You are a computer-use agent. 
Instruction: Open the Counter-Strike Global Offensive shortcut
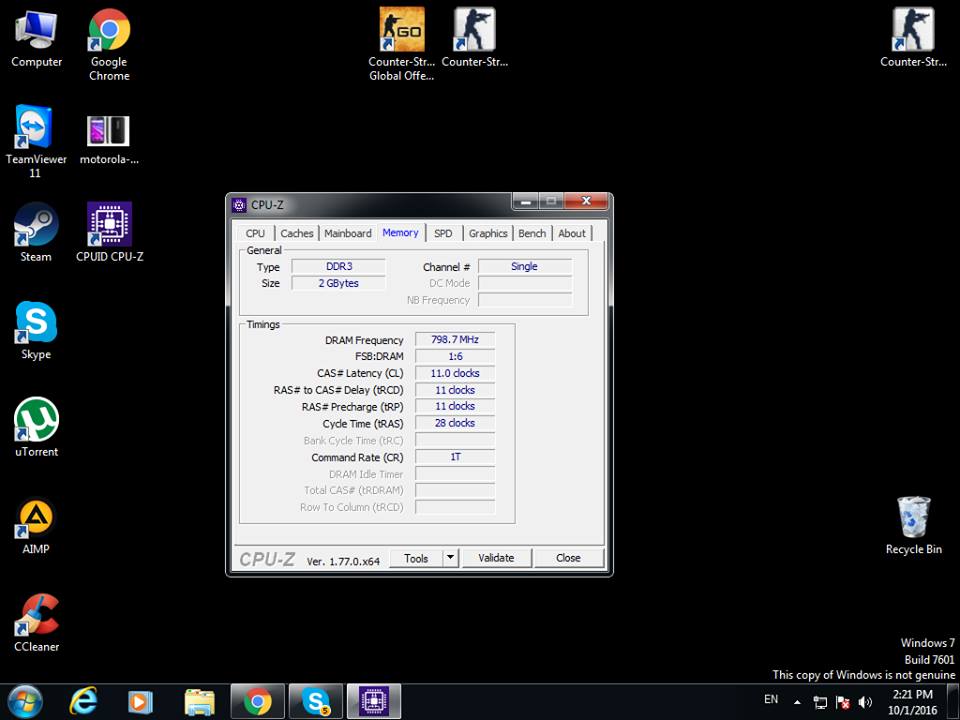(401, 32)
